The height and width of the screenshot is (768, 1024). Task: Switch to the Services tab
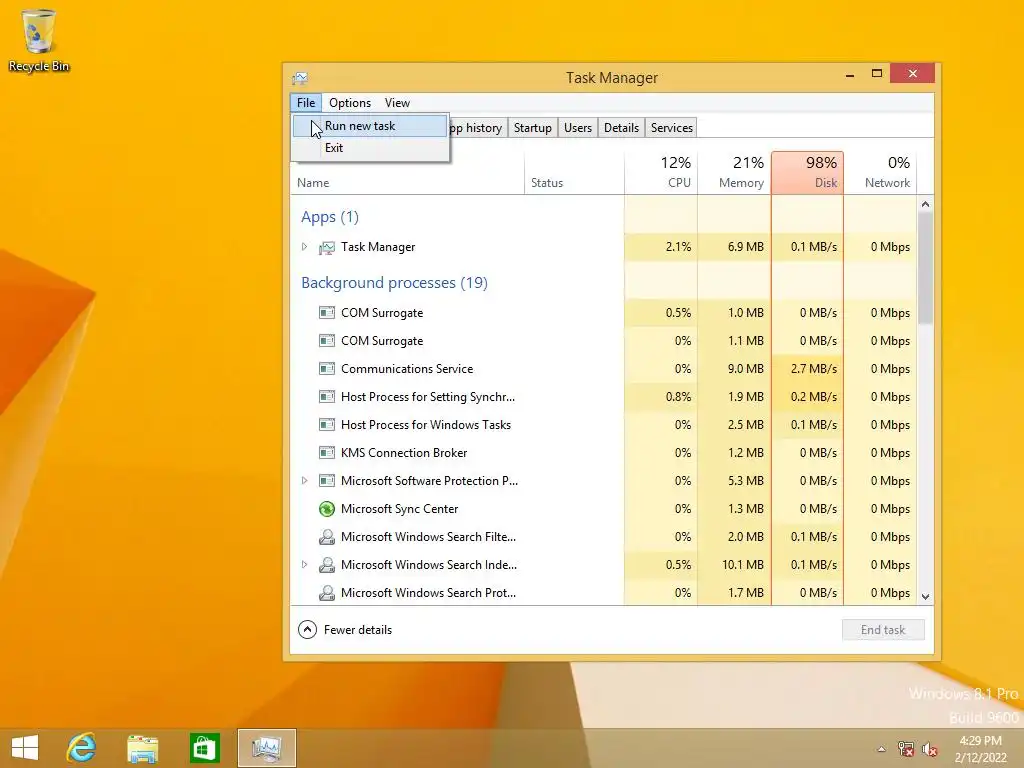tap(671, 128)
